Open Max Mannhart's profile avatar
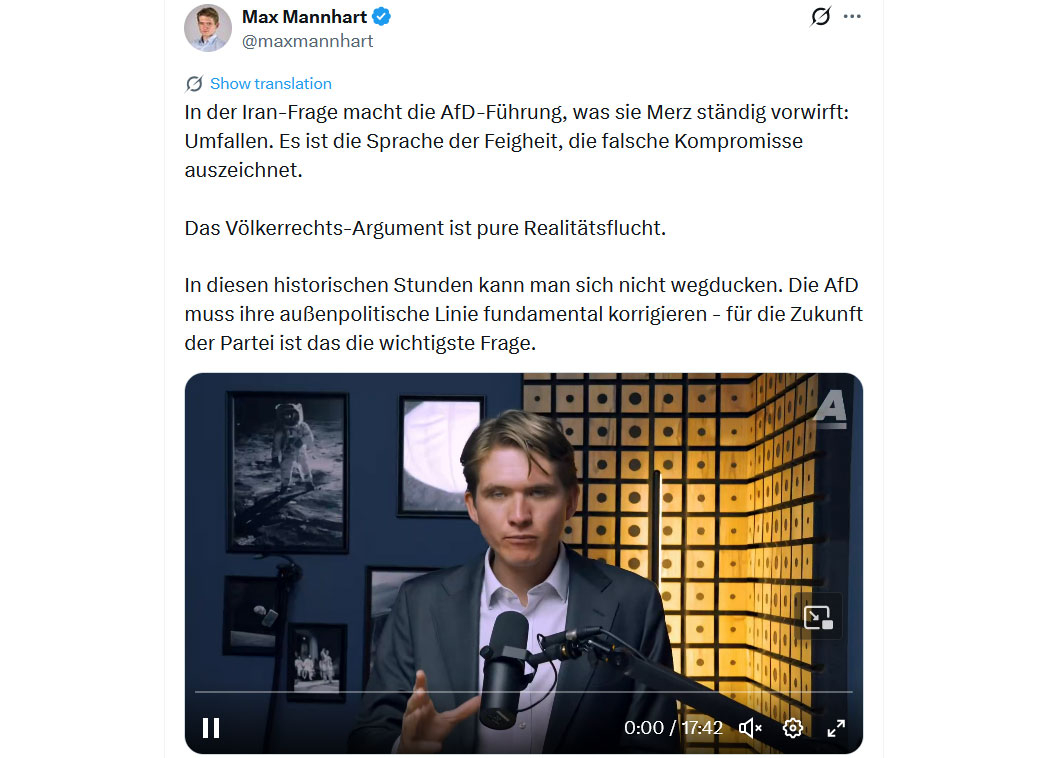This screenshot has width=1050, height=758. pyautogui.click(x=208, y=28)
